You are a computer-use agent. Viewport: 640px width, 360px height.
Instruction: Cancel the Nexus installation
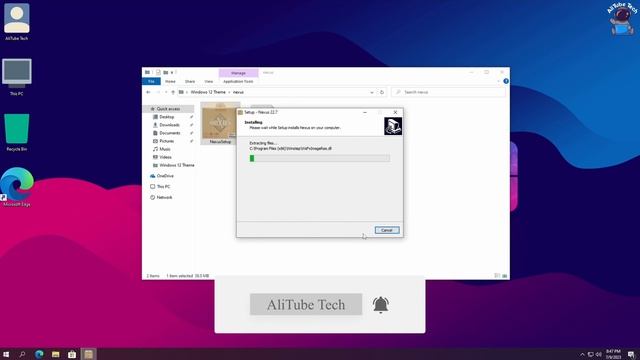point(387,230)
